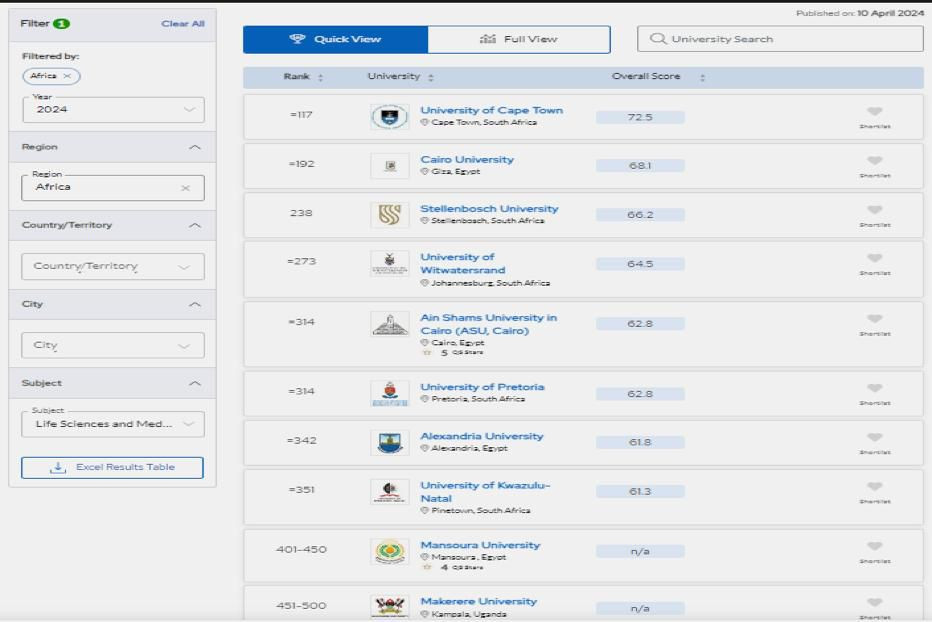
Task: Toggle shortlist heart for Mansoura University
Action: click(x=874, y=547)
